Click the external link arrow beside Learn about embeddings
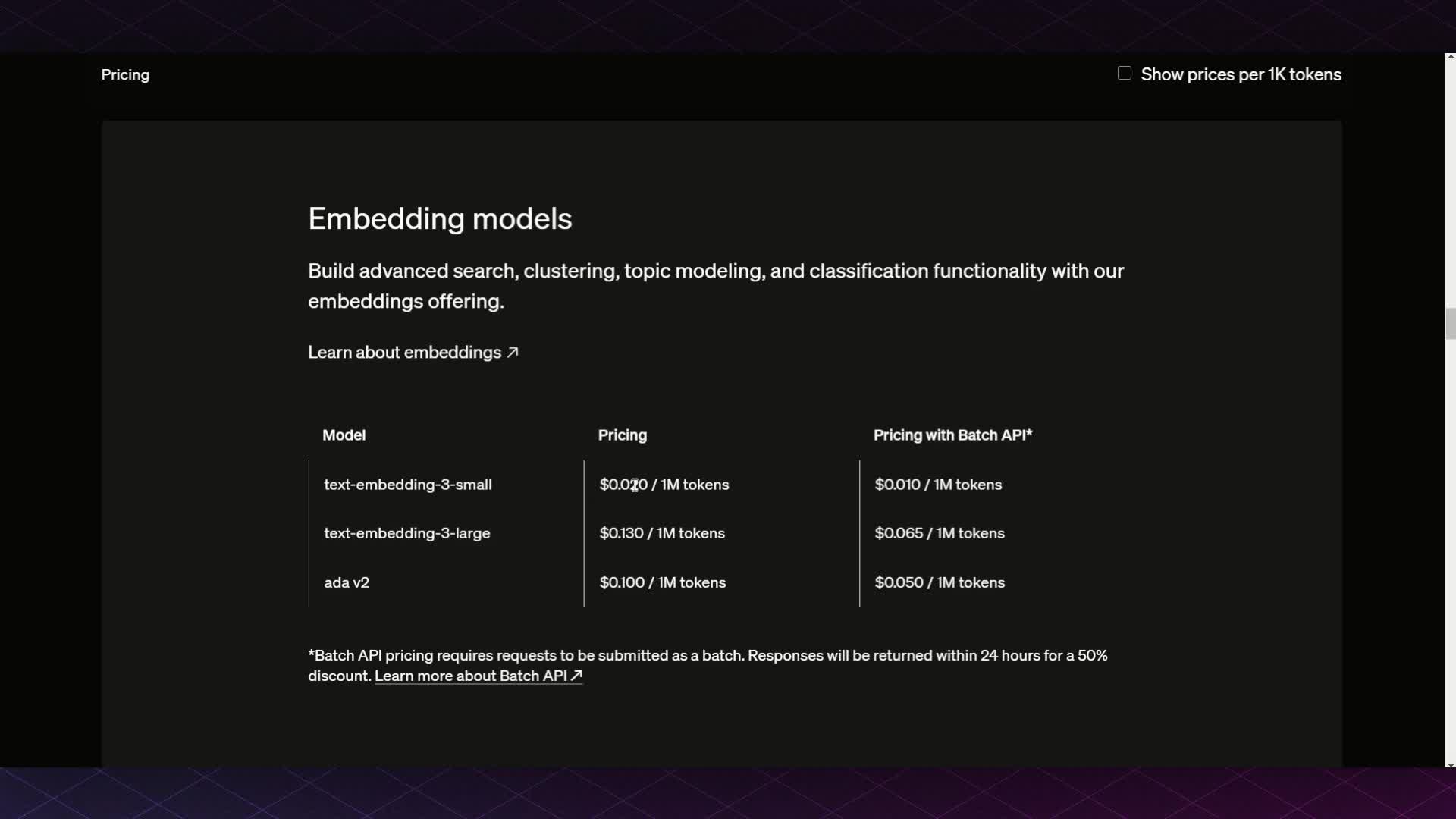Screen dimensions: 1456x819 [x=513, y=351]
